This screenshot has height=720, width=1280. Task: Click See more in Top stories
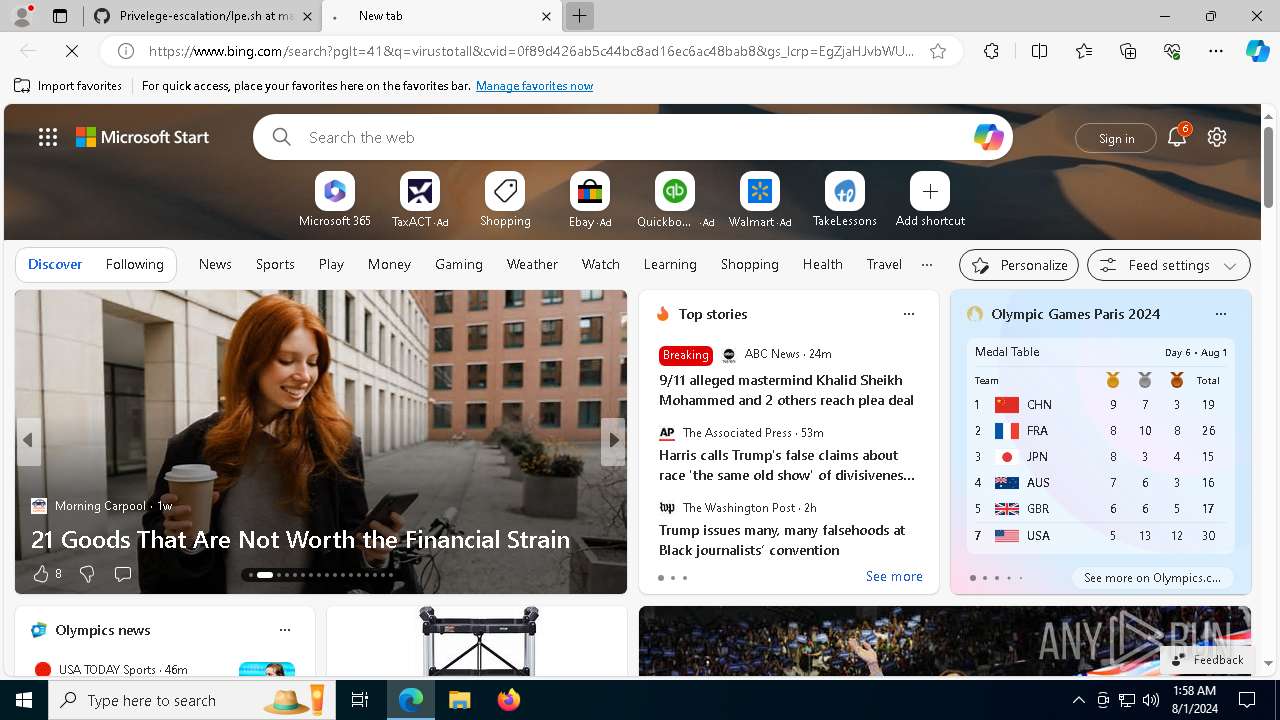click(x=894, y=576)
